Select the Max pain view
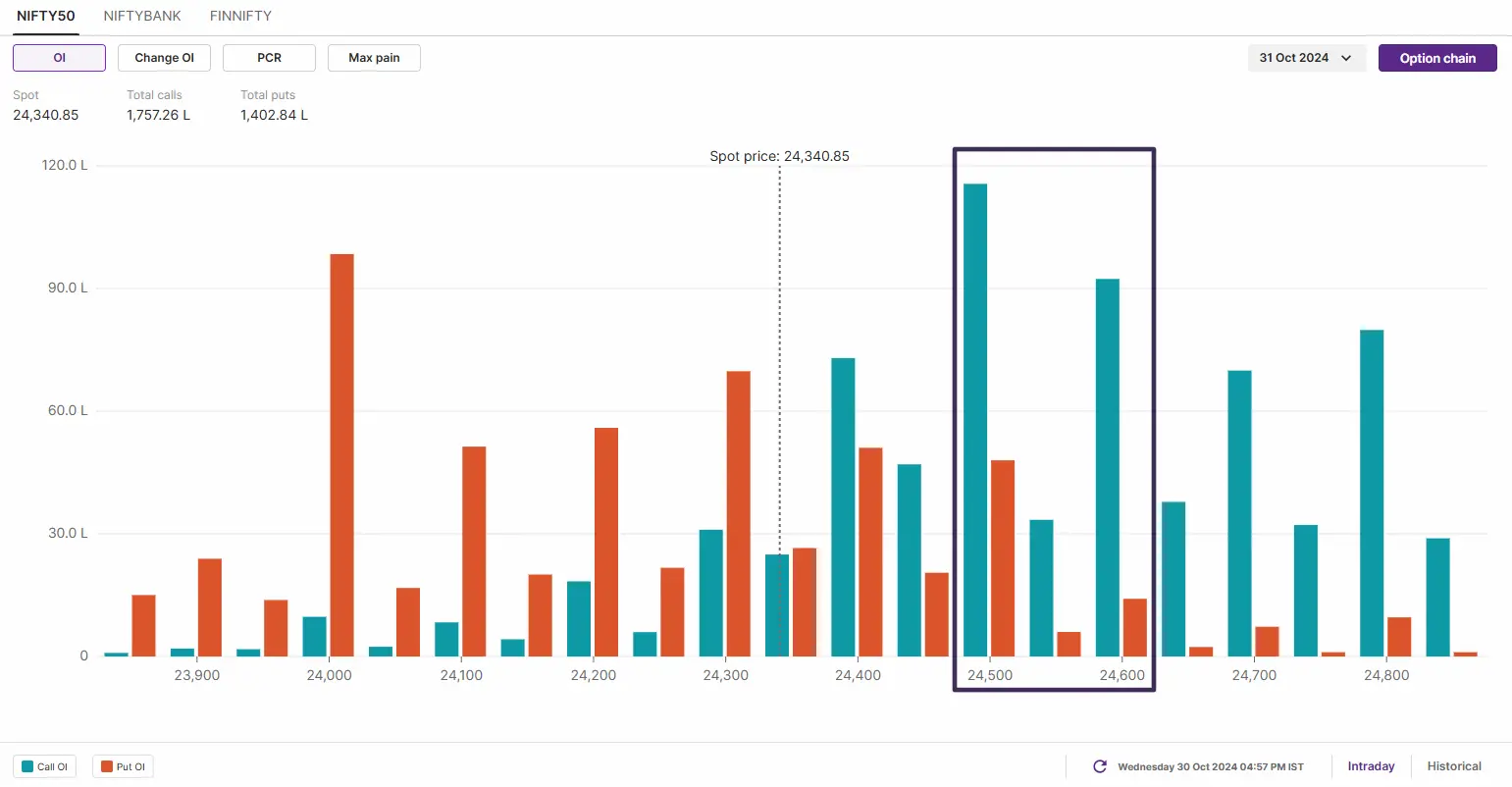 [374, 58]
